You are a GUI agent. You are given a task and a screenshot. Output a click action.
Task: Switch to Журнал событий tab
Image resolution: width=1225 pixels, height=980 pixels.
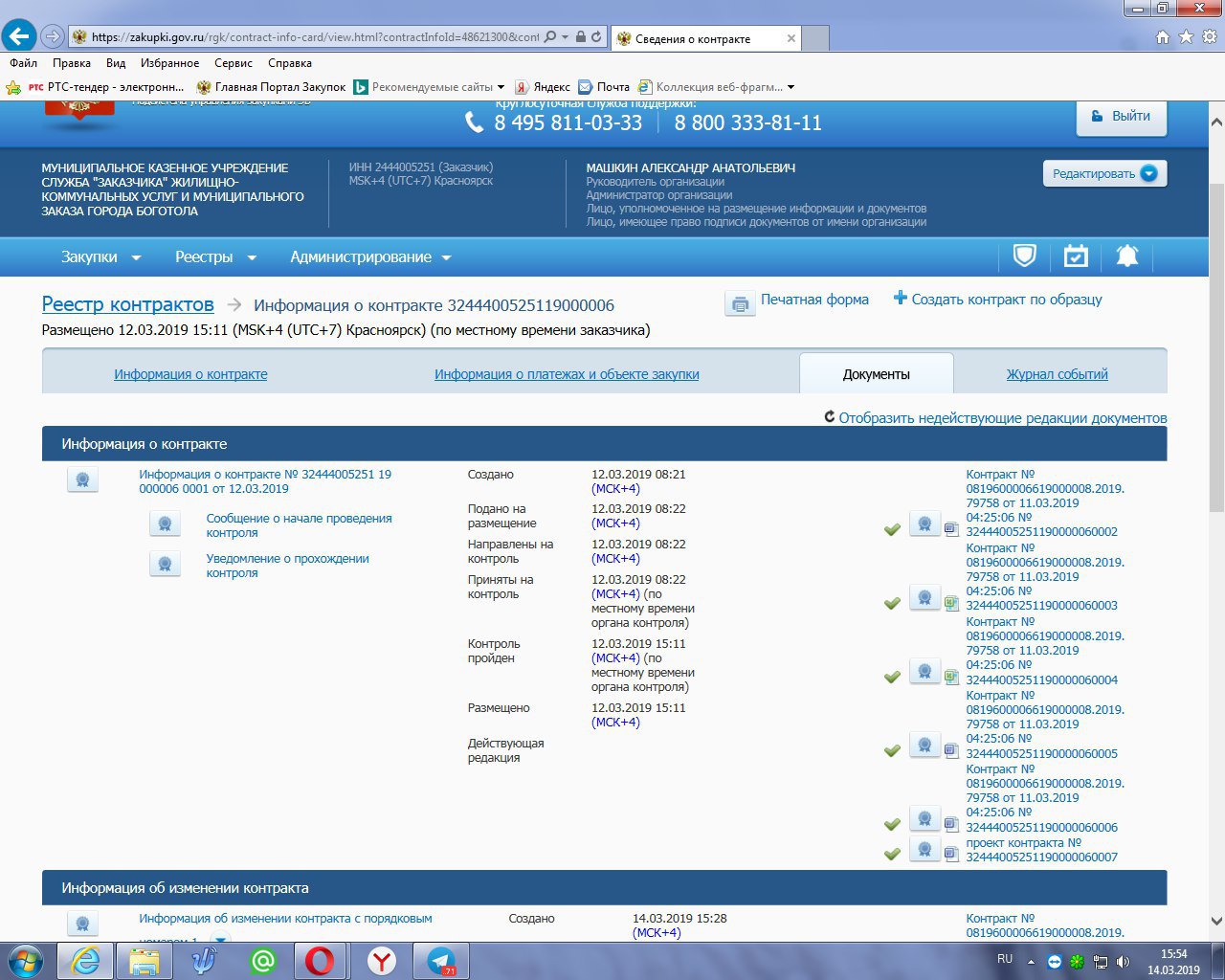tap(1057, 374)
